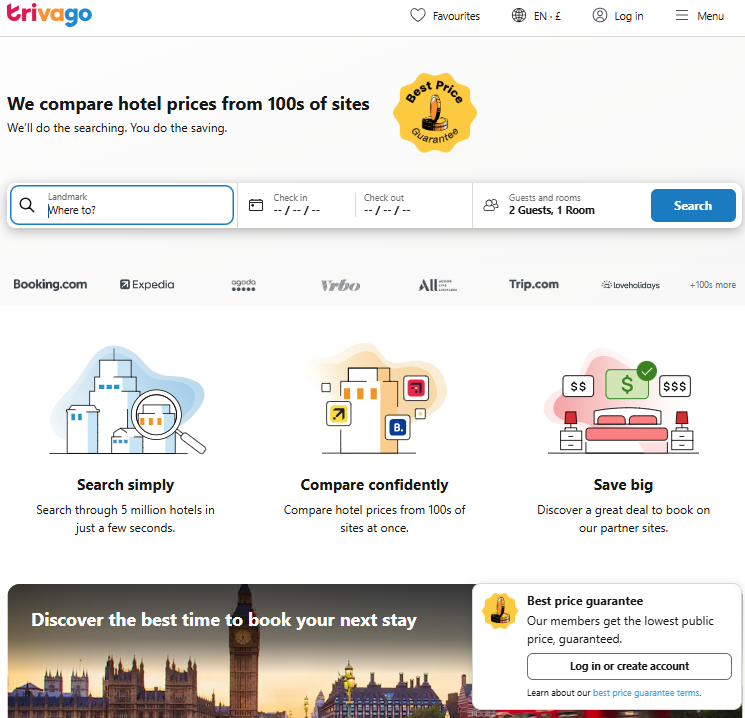Screen dimensions: 745x718
Task: Click the globe language icon
Action: (518, 16)
